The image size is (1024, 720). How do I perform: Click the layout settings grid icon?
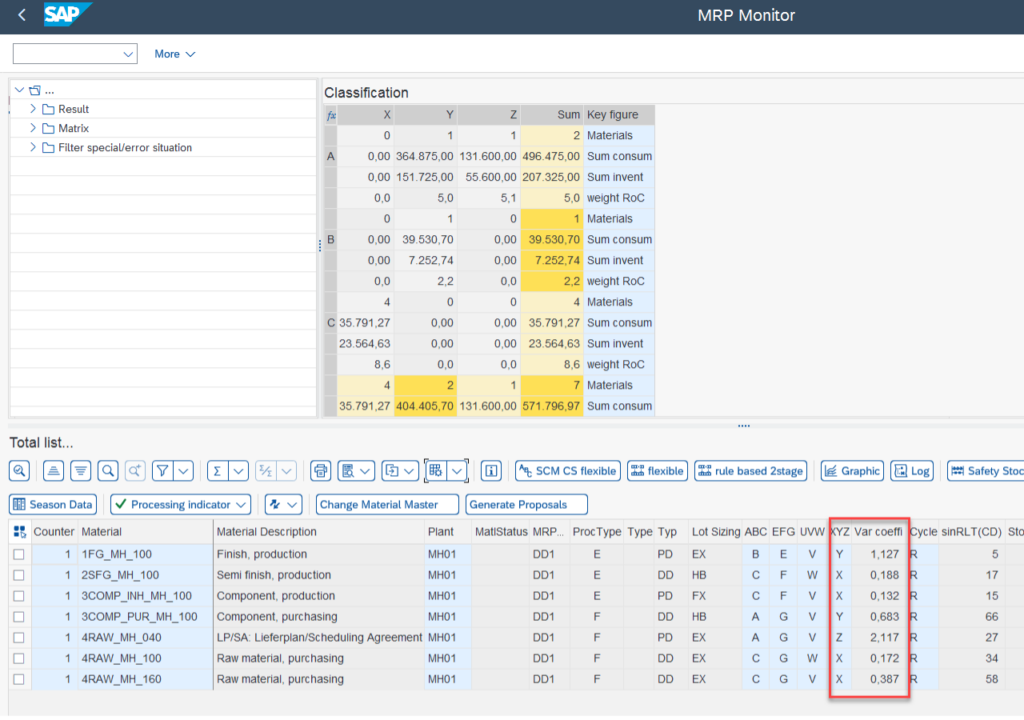[x=436, y=470]
